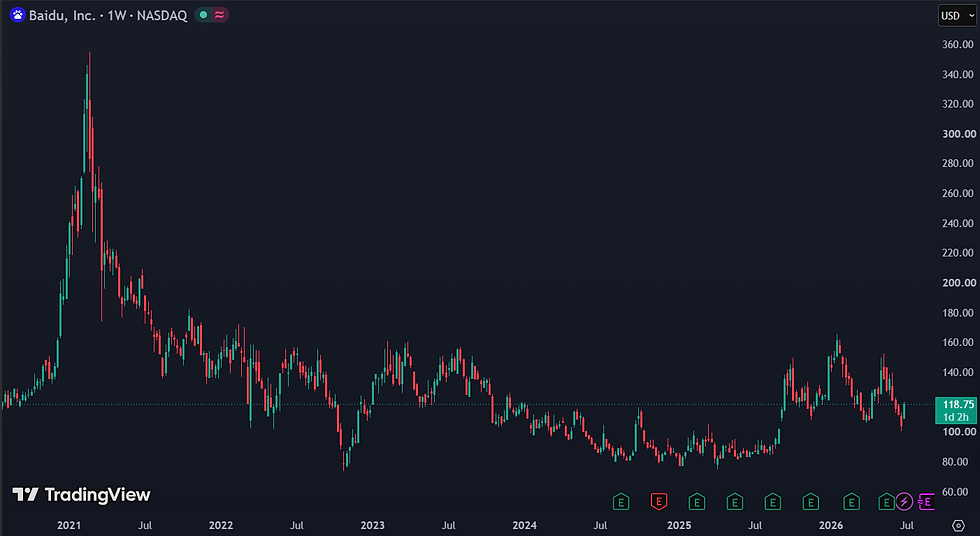Click the 360.00 price axis label
Viewport: 980px width, 536px height.
point(958,44)
